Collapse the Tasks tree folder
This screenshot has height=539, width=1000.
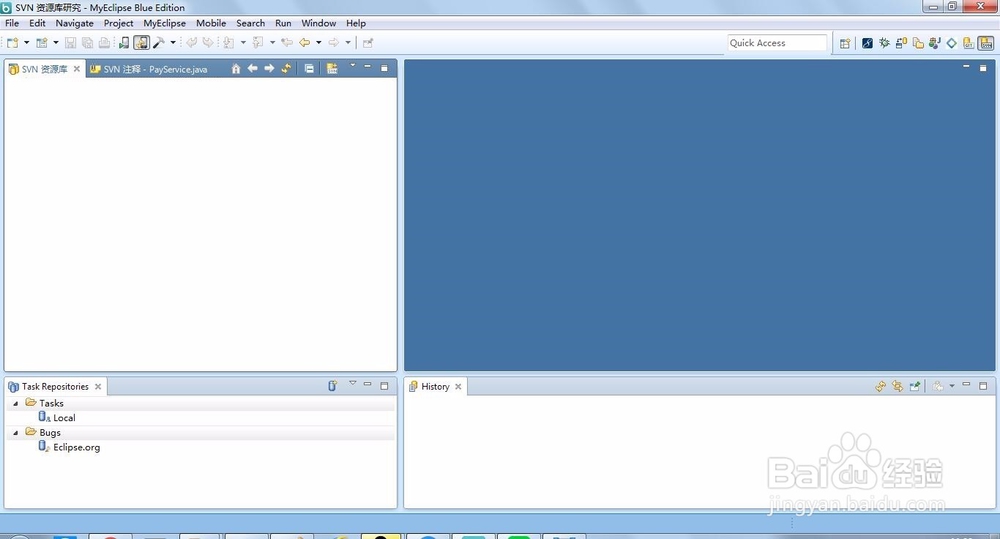[15, 403]
